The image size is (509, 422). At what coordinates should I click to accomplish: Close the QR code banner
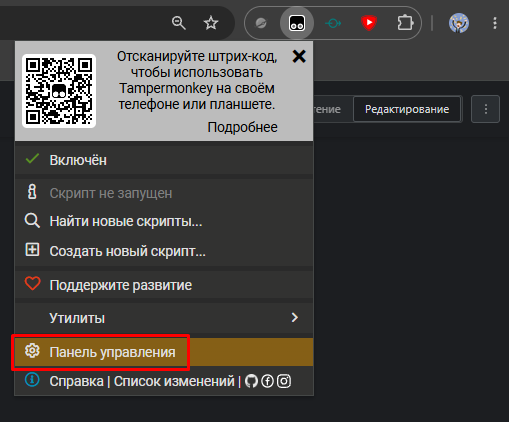point(299,56)
